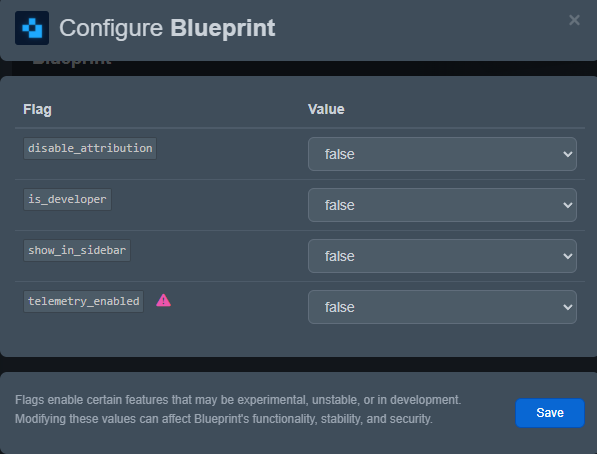
Task: Close the Configure Blueprint dialog
Action: tap(574, 20)
